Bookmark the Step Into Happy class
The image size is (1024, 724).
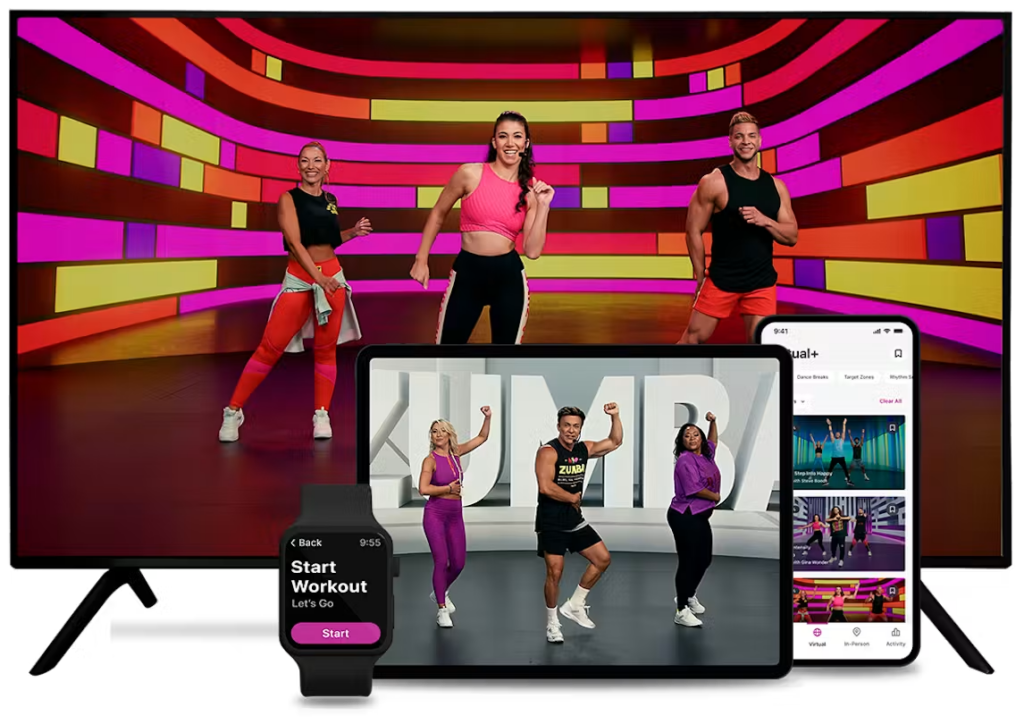pos(892,428)
